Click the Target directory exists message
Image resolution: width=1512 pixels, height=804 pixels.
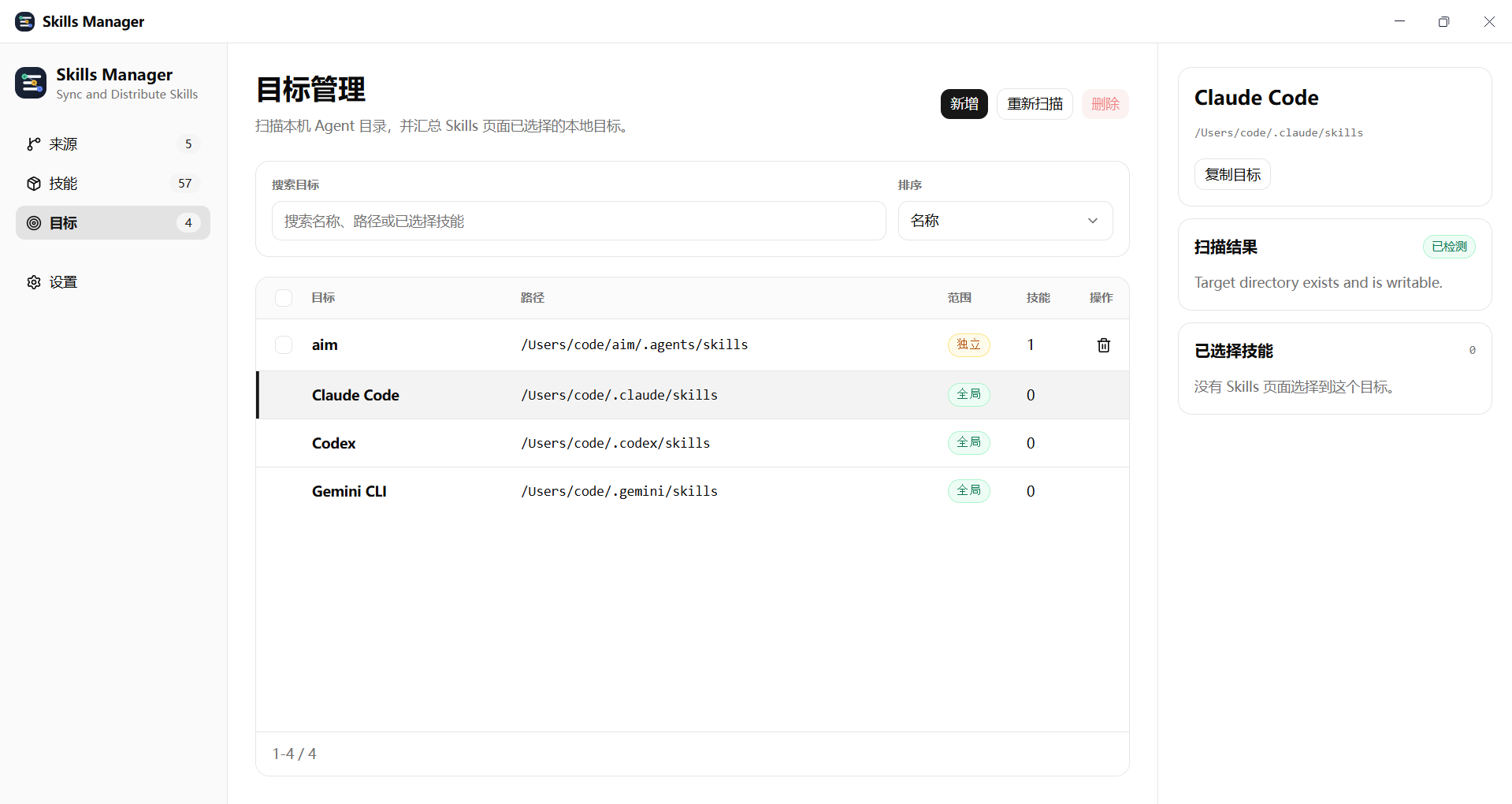tap(1318, 282)
